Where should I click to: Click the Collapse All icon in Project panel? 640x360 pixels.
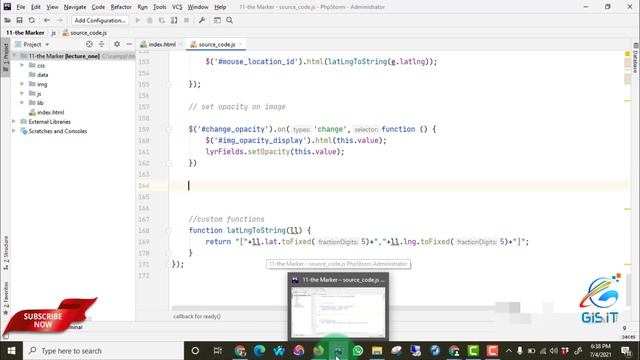[x=102, y=44]
